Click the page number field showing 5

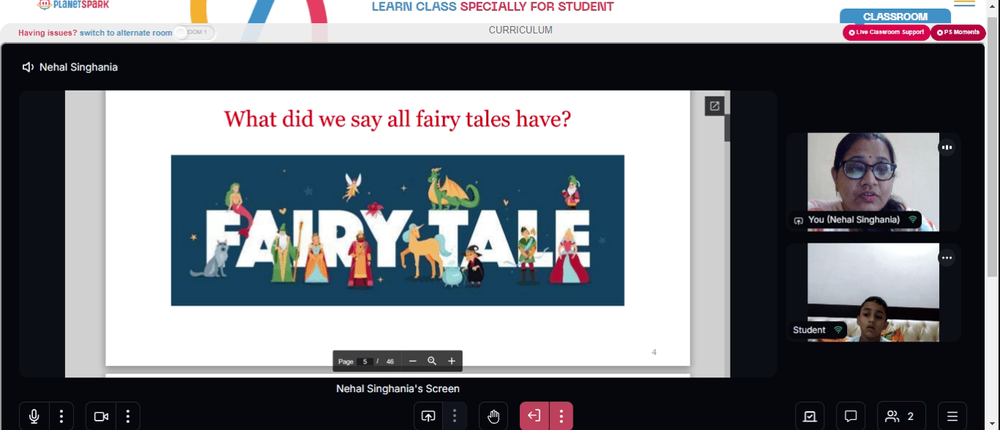pos(365,361)
